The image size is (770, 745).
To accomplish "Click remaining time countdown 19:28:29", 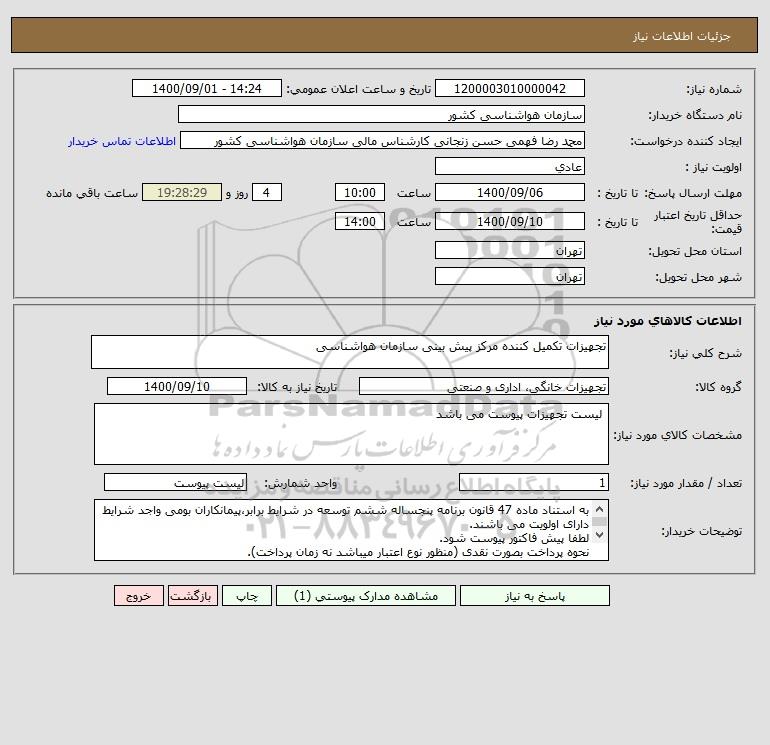I will tap(182, 193).
